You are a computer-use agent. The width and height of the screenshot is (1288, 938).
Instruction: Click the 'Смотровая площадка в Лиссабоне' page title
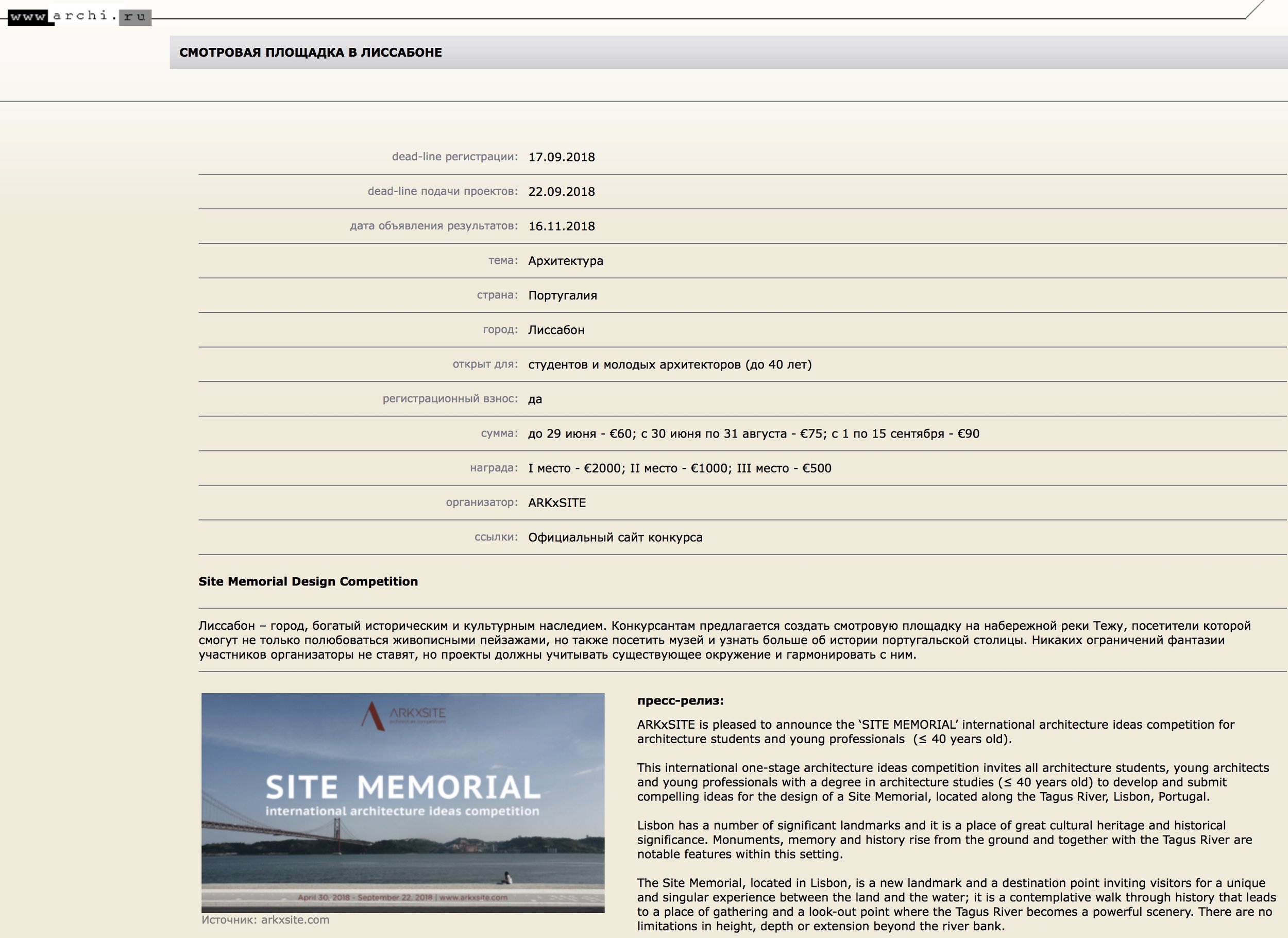(311, 53)
